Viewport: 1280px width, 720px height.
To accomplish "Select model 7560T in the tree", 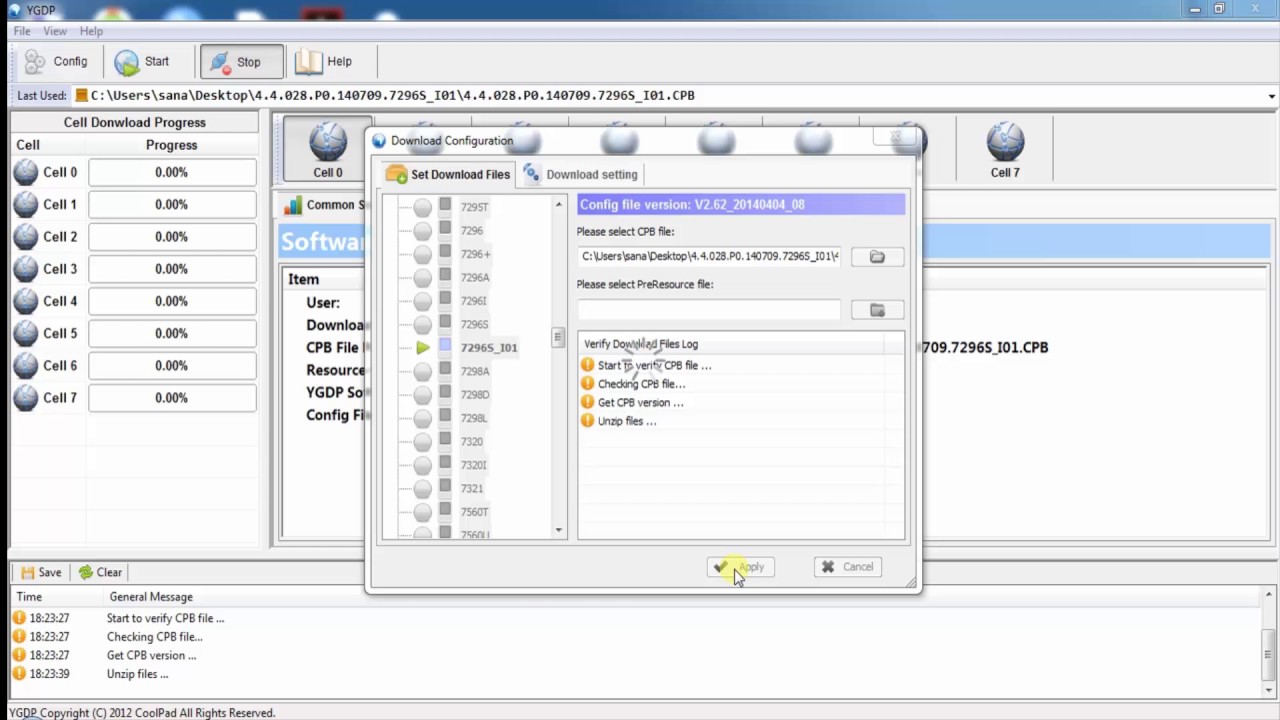I will click(x=474, y=512).
